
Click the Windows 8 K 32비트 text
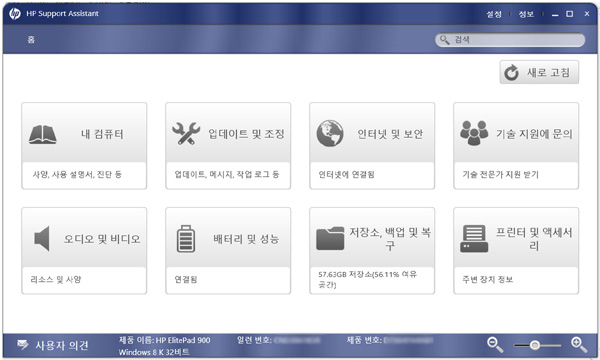pos(154,352)
